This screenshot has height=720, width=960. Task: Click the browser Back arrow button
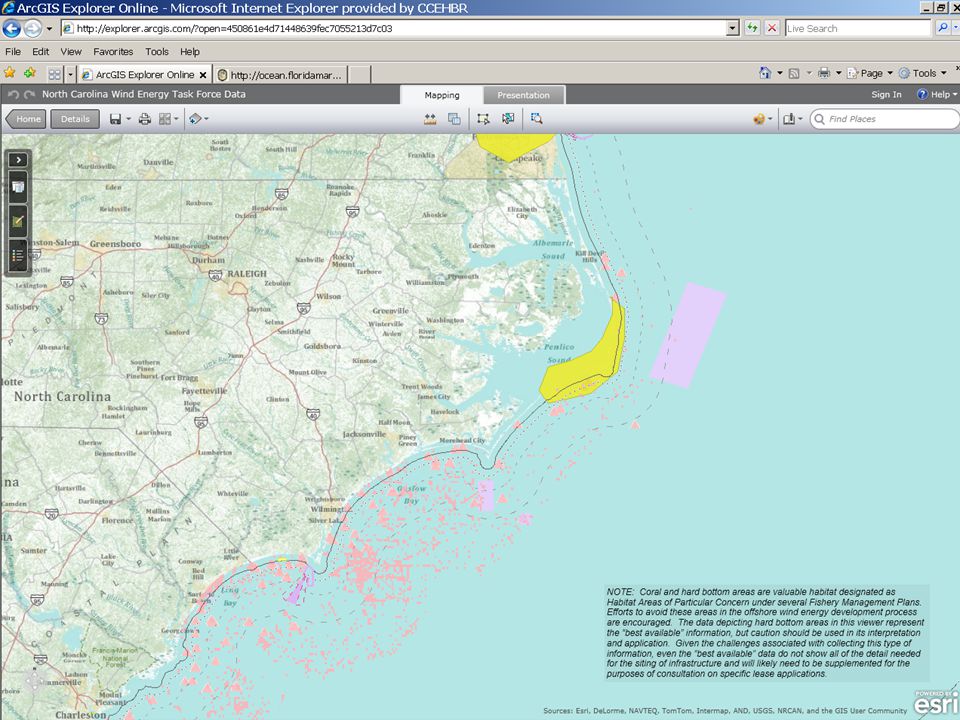coord(12,28)
